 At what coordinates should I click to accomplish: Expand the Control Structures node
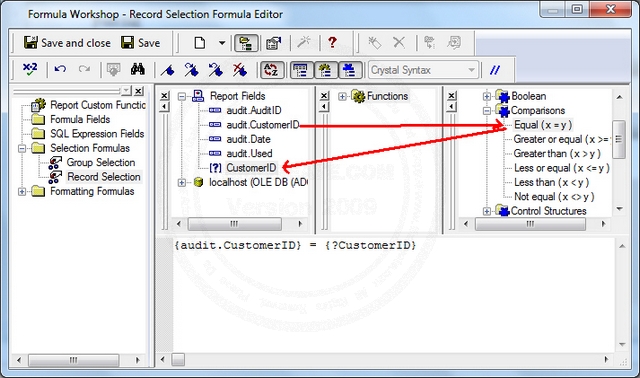pos(486,211)
